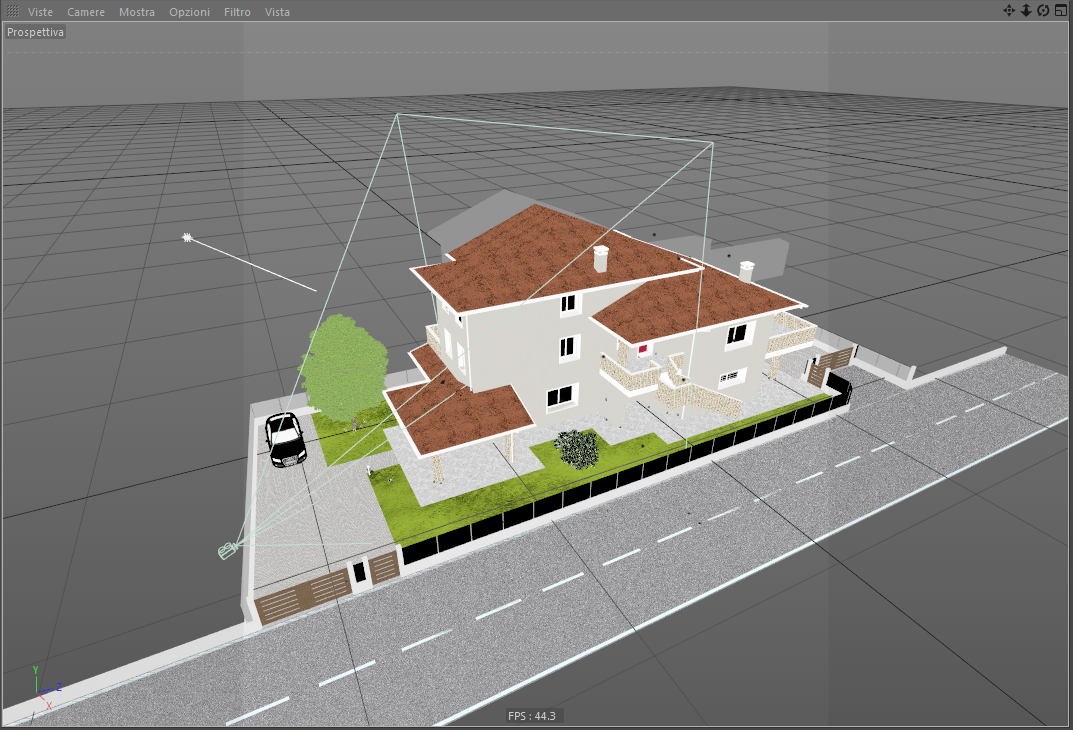The height and width of the screenshot is (730, 1073).
Task: Click the viewport move (pan) icon
Action: point(1009,10)
